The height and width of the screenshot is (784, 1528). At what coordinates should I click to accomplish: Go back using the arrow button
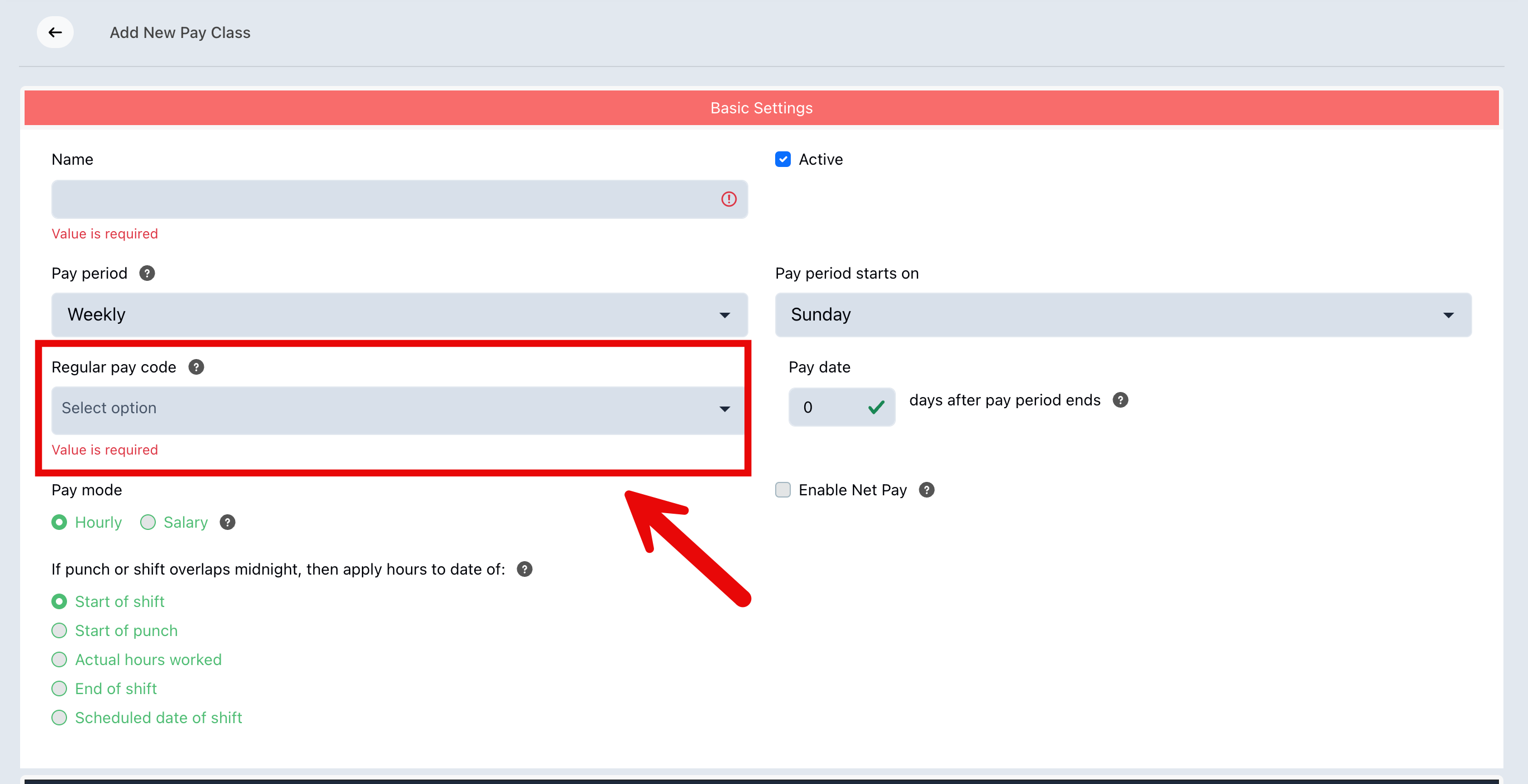55,32
